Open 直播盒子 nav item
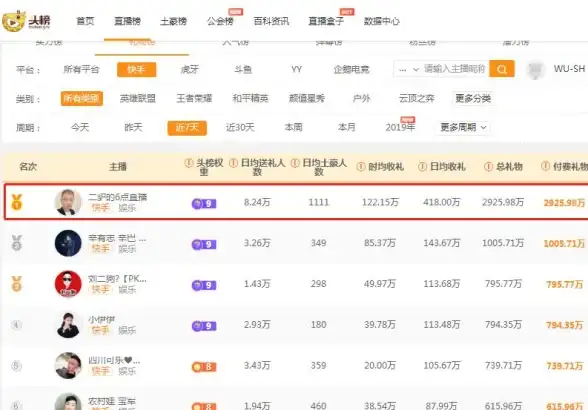Screen dimensions: 588x410 (326, 21)
